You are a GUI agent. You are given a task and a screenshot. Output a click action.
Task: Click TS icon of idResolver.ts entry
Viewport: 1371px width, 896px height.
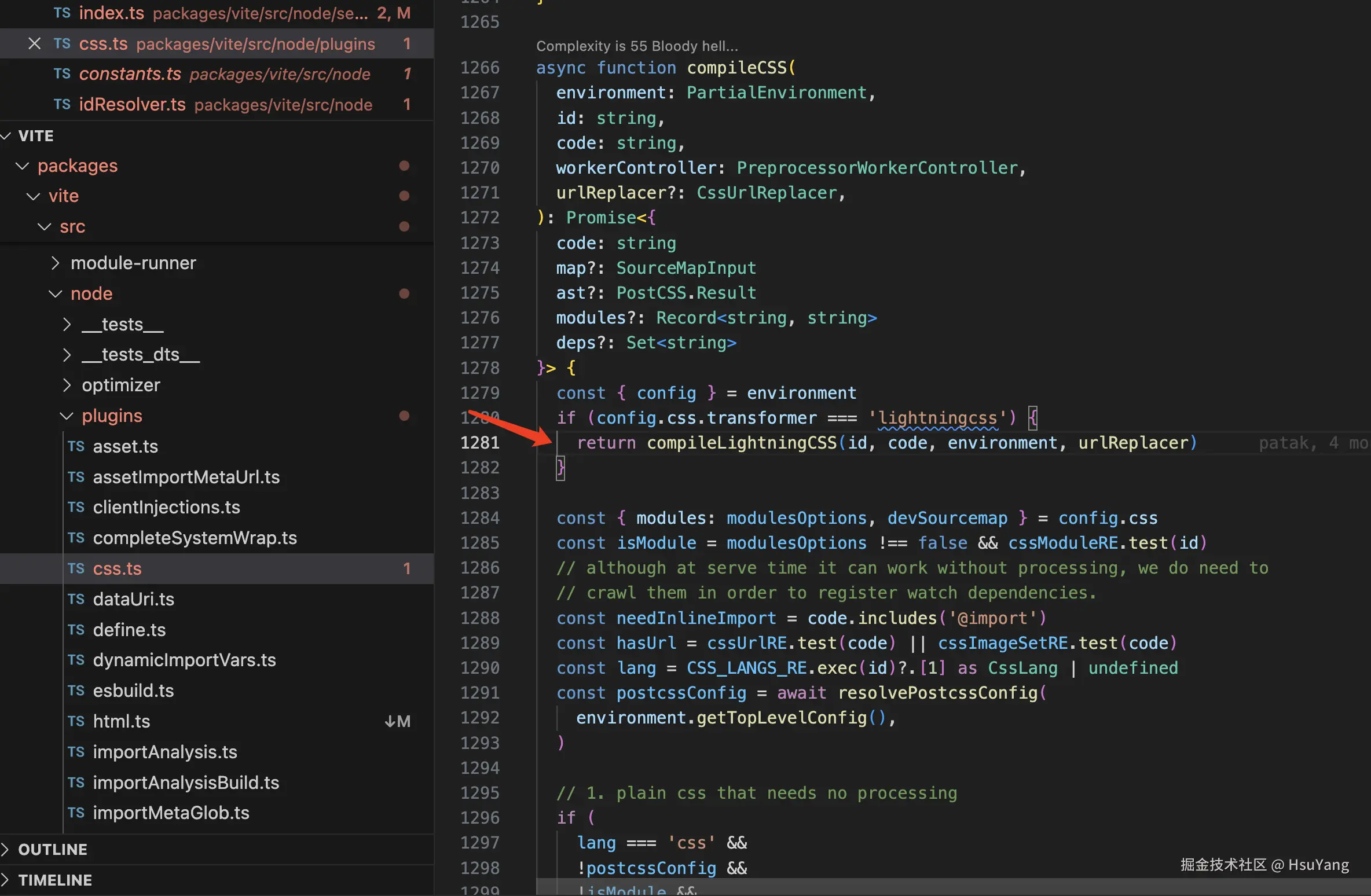click(x=62, y=104)
